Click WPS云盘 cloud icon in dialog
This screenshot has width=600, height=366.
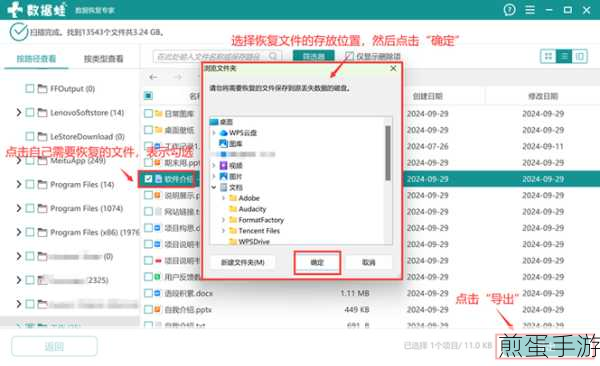223,132
